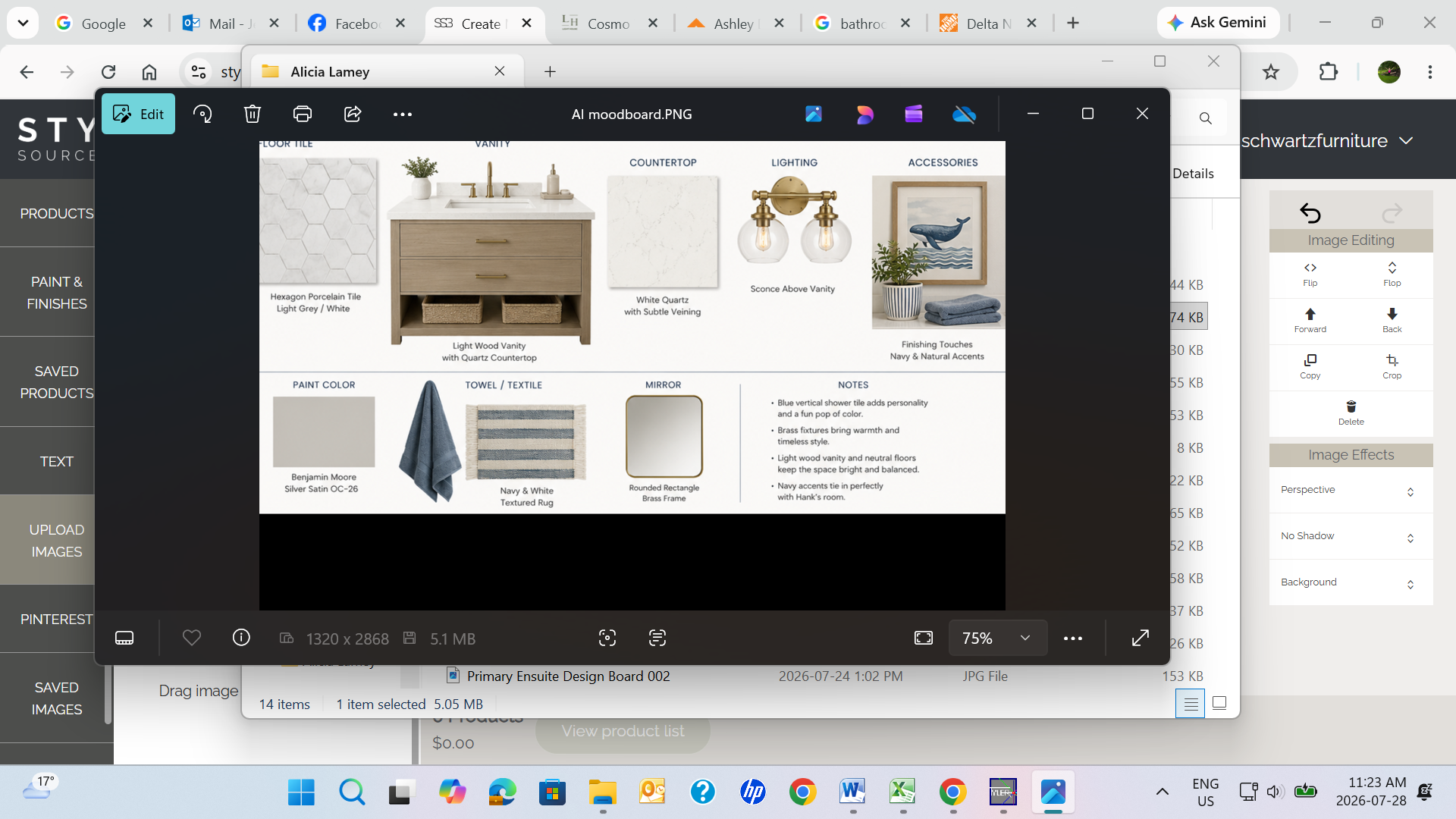The image size is (1456, 819).
Task: Open Primary Ensuite Design Board 002 file
Action: (568, 676)
